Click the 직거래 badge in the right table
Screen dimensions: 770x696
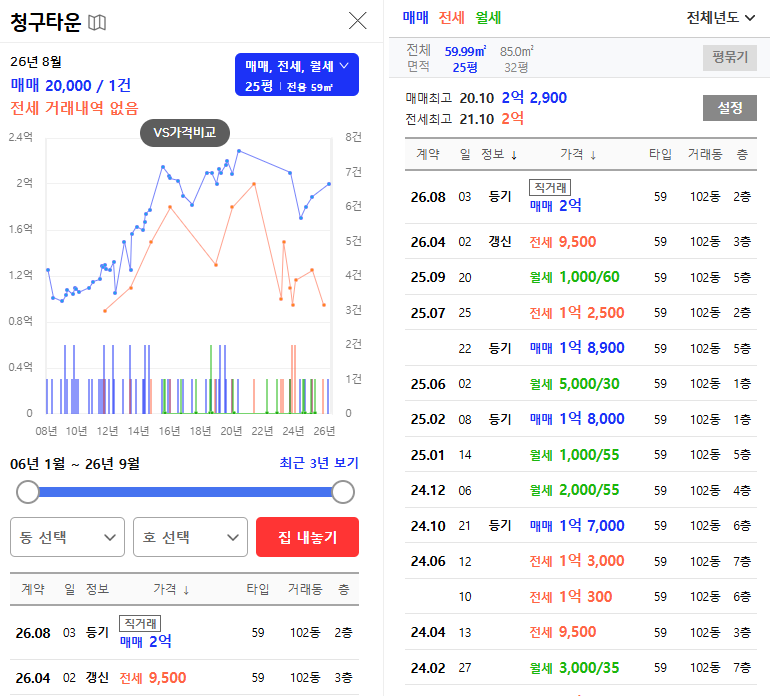point(550,187)
